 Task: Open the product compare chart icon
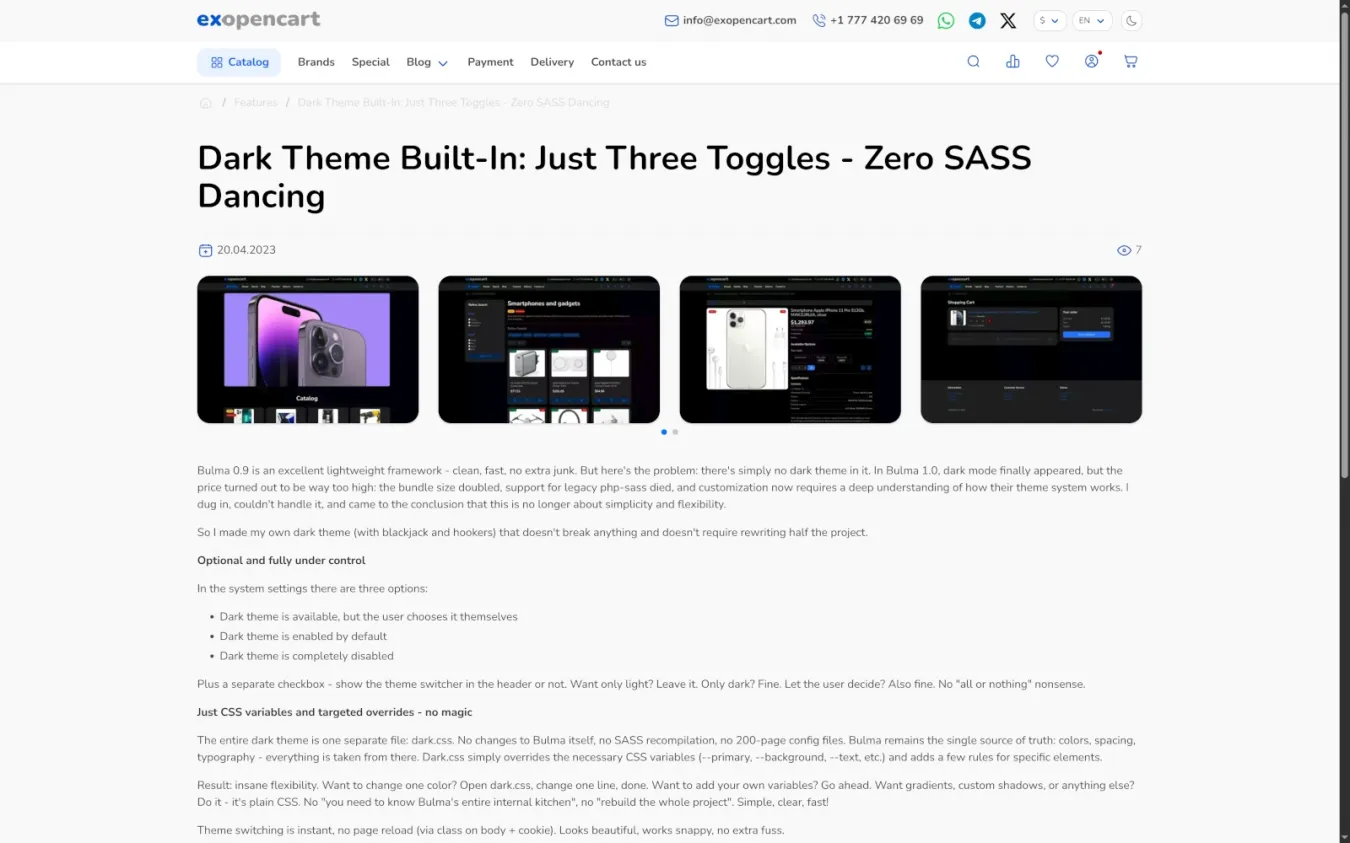(x=1013, y=62)
